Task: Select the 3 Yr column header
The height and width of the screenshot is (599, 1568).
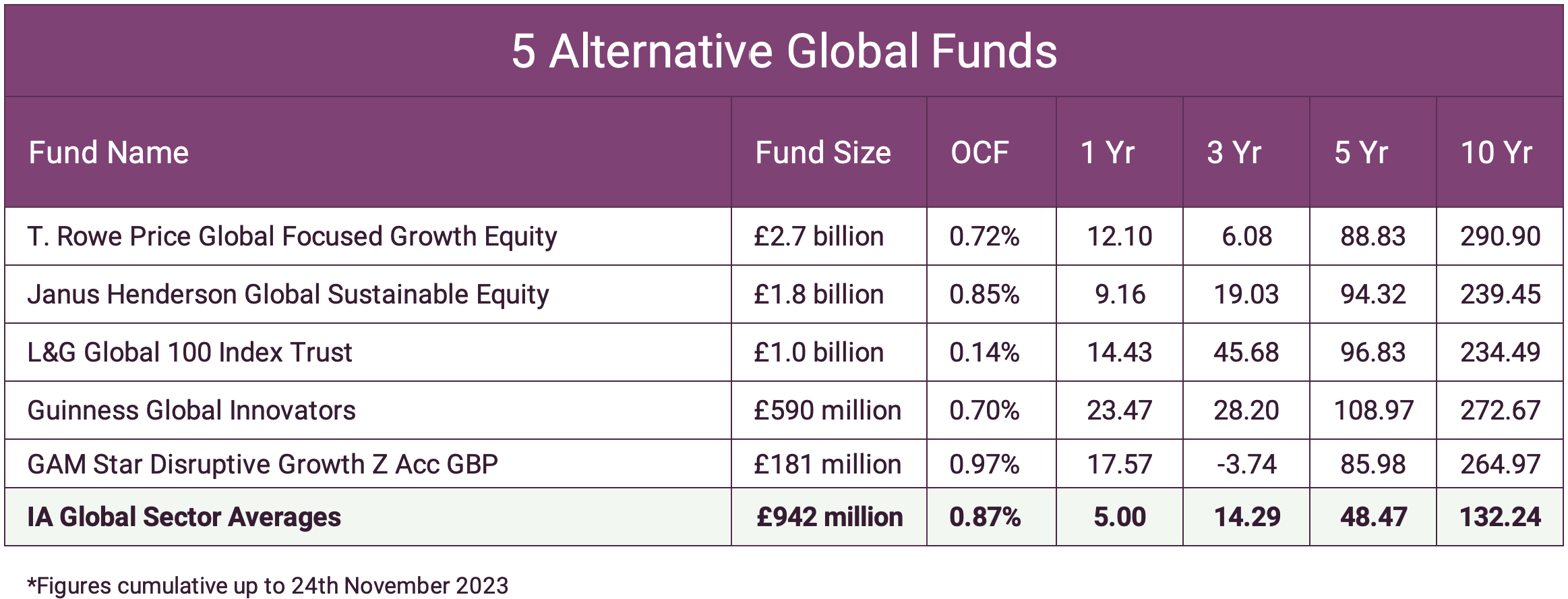Action: click(x=1234, y=152)
